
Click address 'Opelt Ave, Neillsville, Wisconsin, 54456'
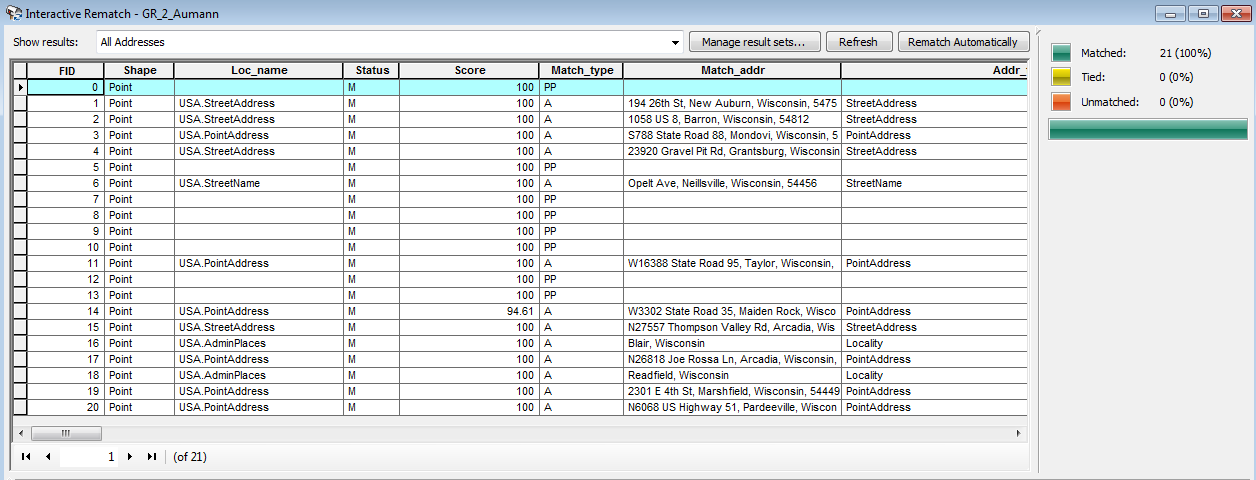[732, 183]
